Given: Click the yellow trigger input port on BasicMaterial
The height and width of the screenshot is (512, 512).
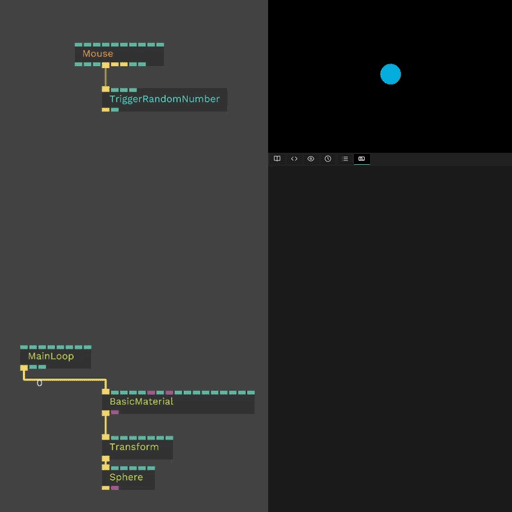Looking at the screenshot, I should [x=106, y=392].
